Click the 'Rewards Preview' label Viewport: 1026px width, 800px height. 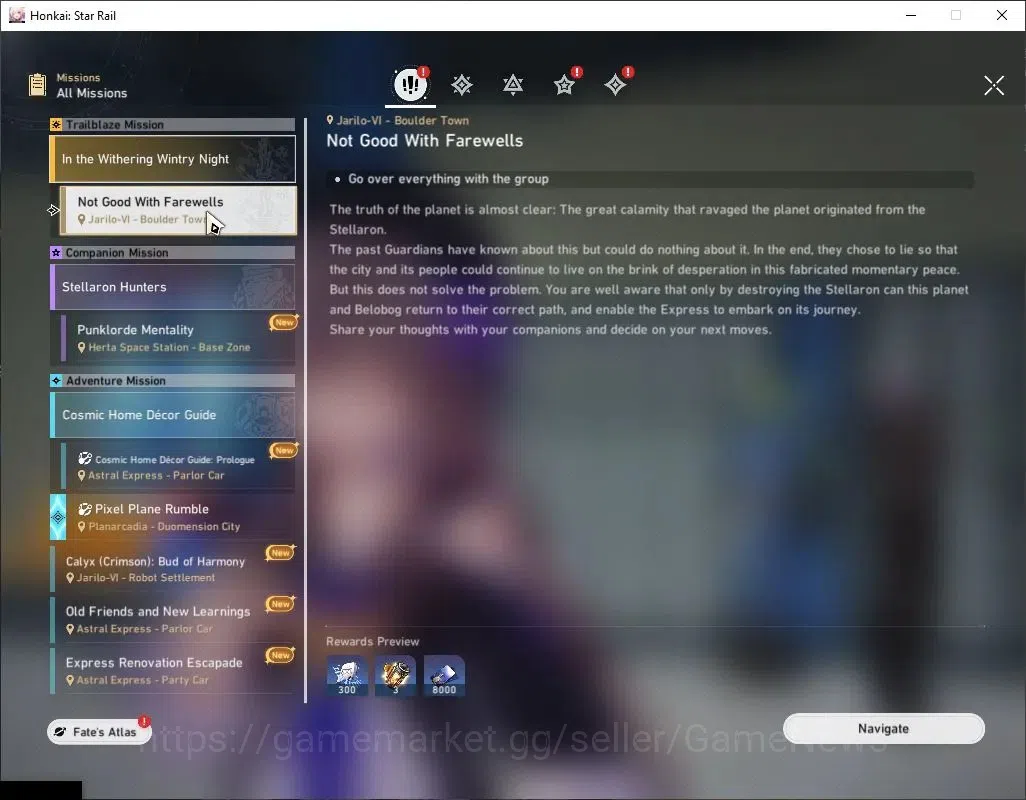click(x=372, y=641)
